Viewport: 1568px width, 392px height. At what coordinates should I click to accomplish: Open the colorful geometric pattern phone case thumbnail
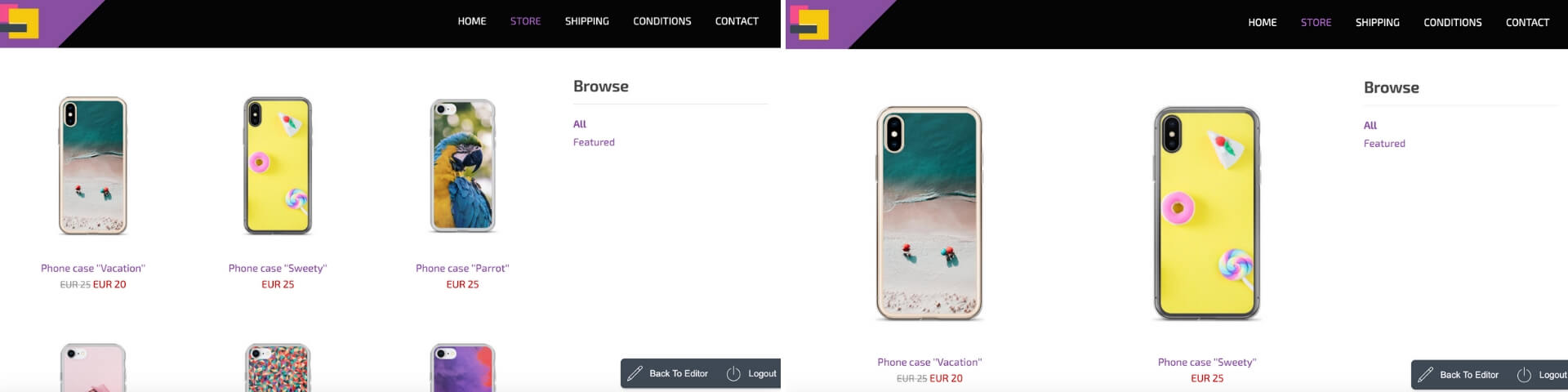(x=278, y=367)
